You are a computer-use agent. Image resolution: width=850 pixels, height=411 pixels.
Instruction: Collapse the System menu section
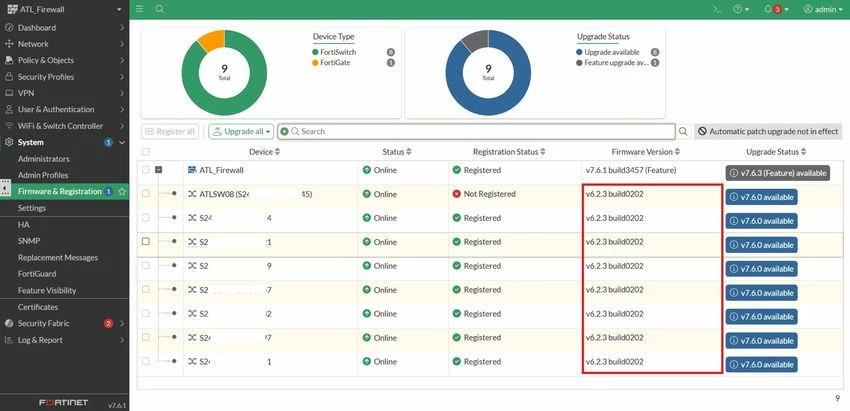65,142
